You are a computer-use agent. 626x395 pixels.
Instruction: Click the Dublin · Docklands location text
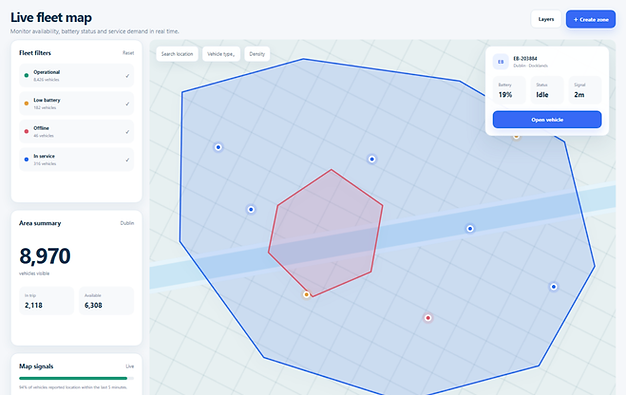[531, 66]
